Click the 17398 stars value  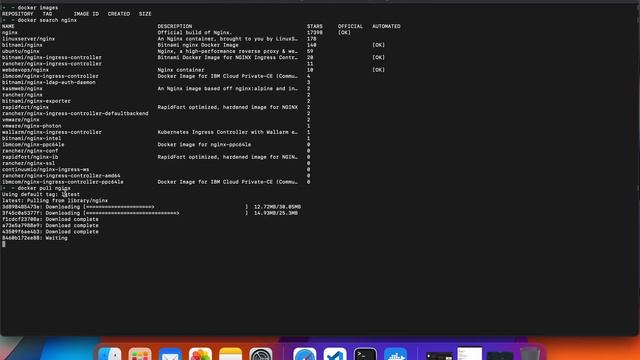tap(315, 33)
